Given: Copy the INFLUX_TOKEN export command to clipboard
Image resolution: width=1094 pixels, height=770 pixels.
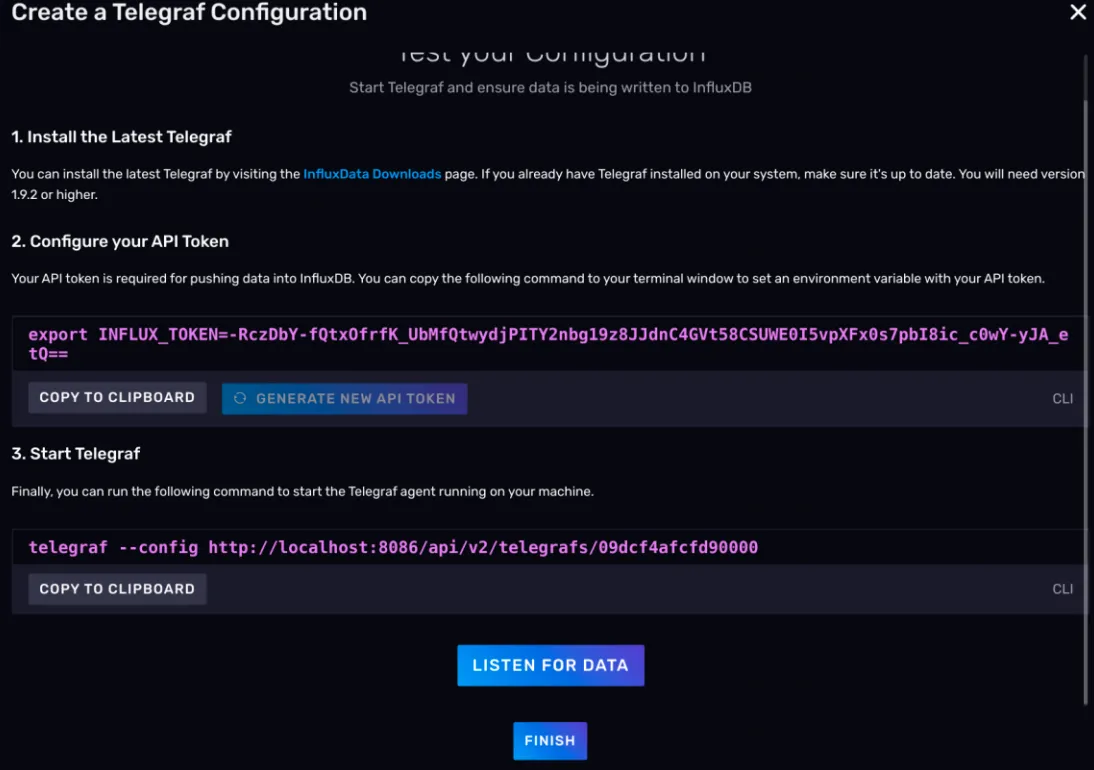Looking at the screenshot, I should (x=117, y=397).
